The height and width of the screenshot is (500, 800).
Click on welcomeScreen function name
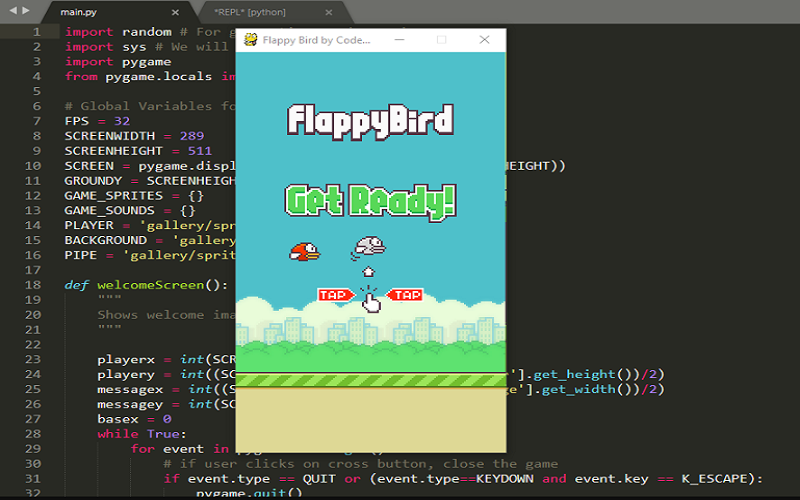click(x=151, y=285)
